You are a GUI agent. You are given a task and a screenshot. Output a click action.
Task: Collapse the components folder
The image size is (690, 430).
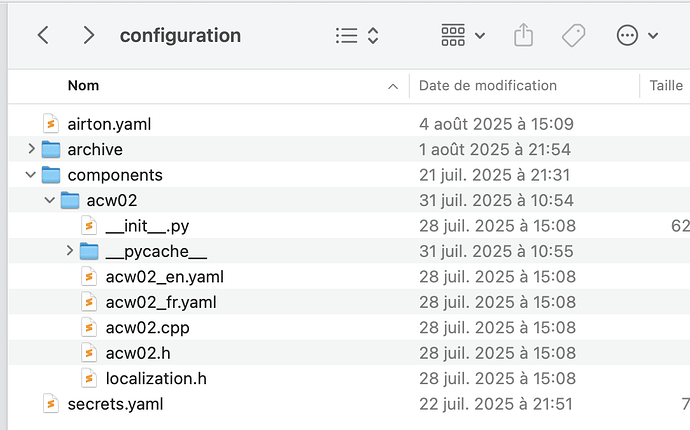(32, 175)
